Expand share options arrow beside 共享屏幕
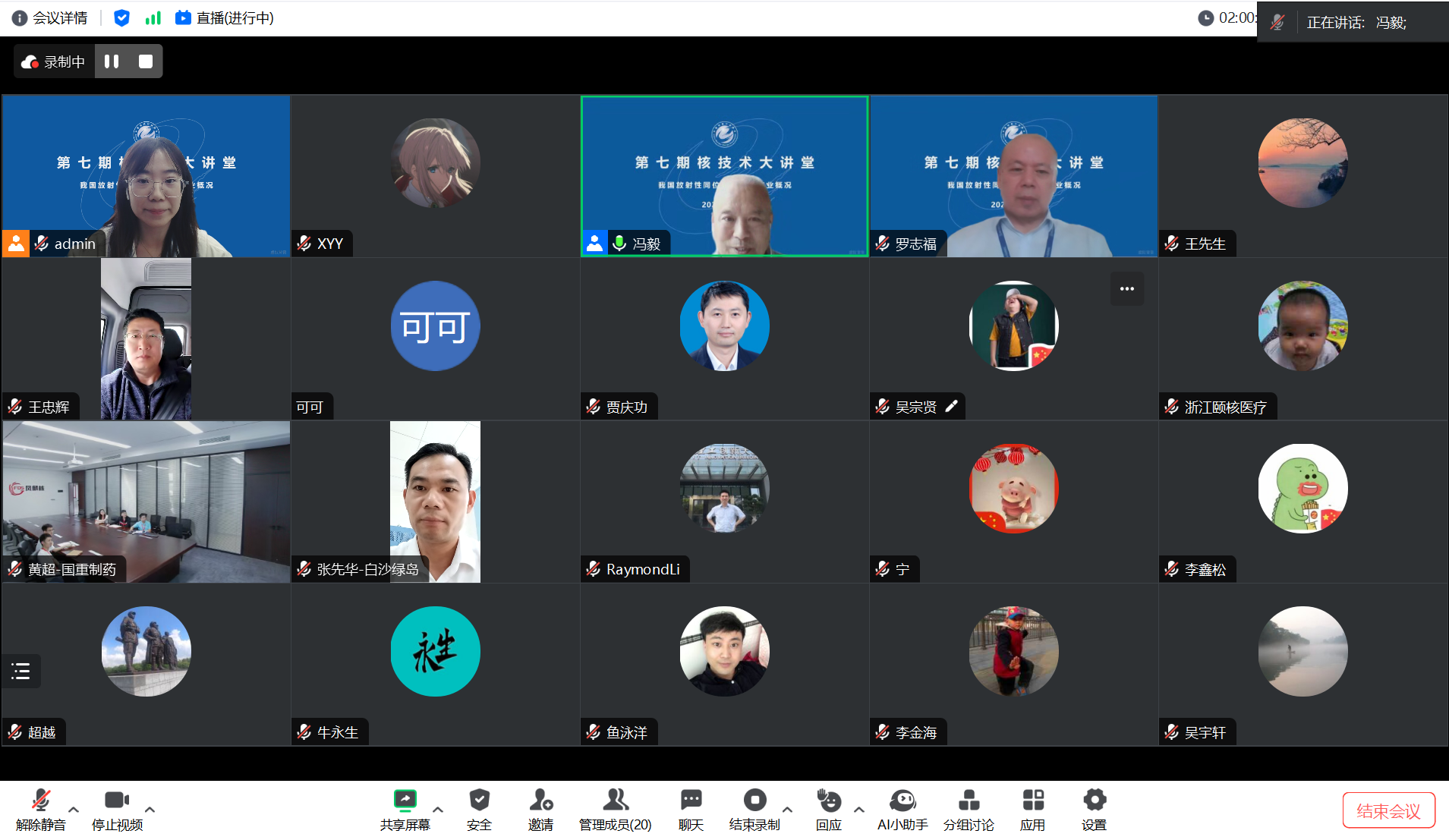 (x=438, y=810)
